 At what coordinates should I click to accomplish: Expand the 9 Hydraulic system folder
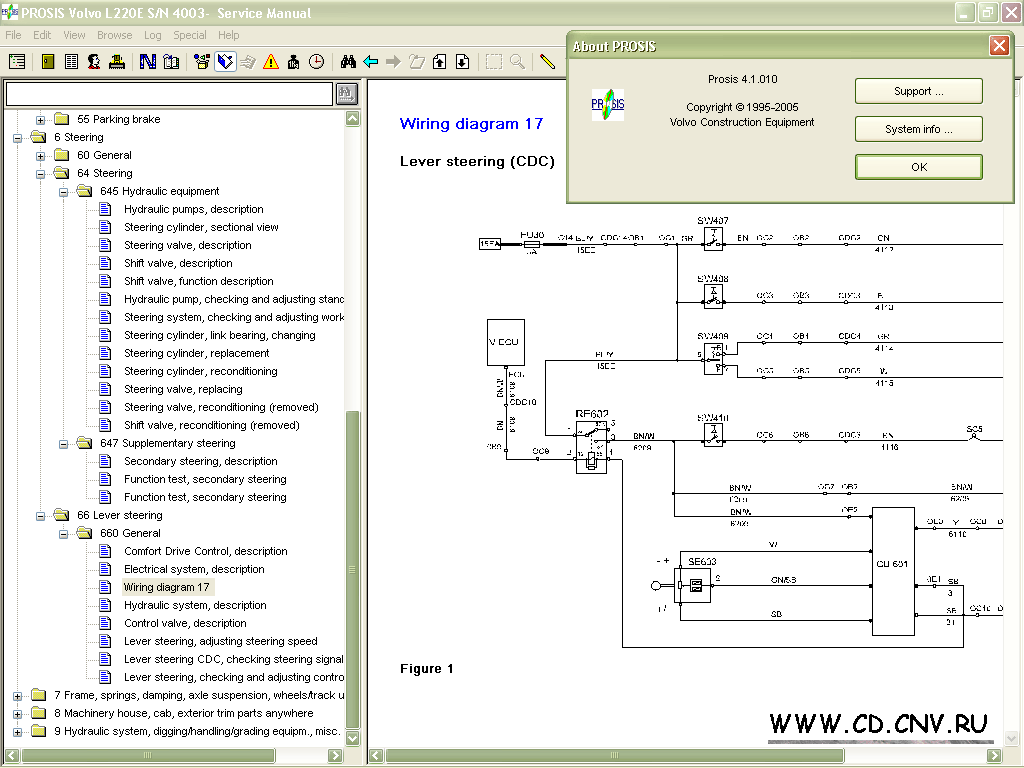18,732
